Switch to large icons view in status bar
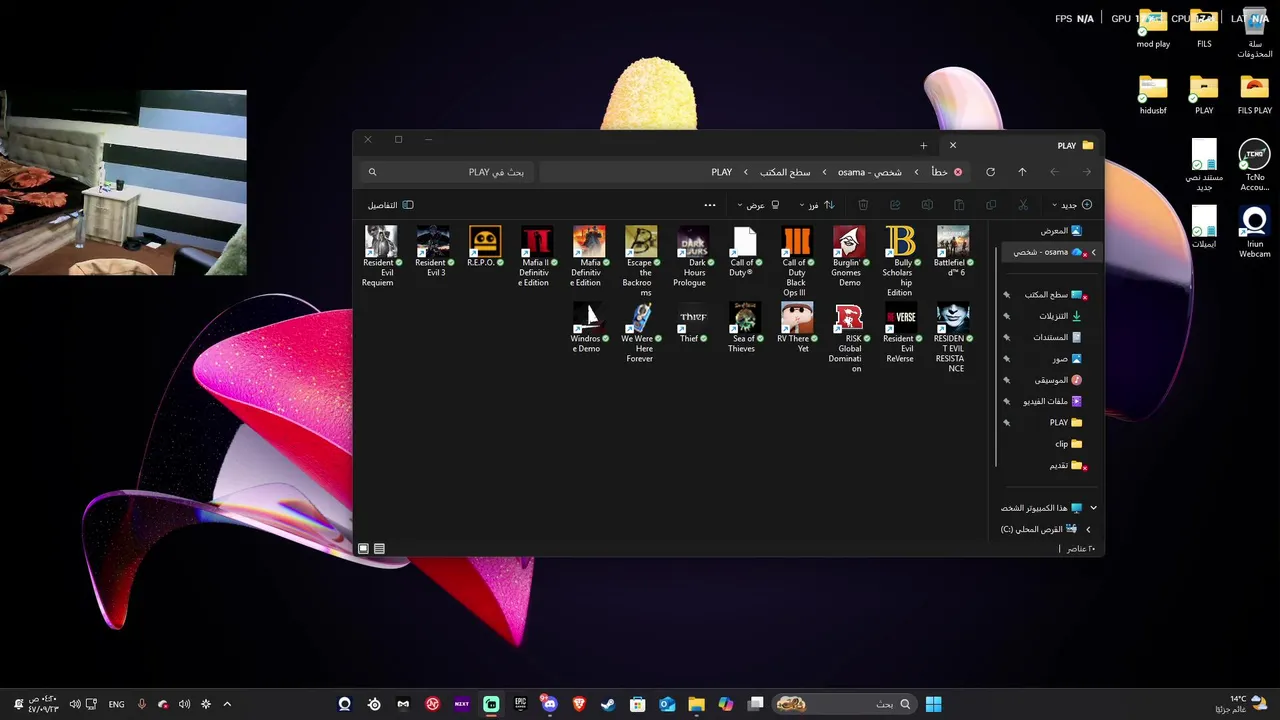 point(363,549)
